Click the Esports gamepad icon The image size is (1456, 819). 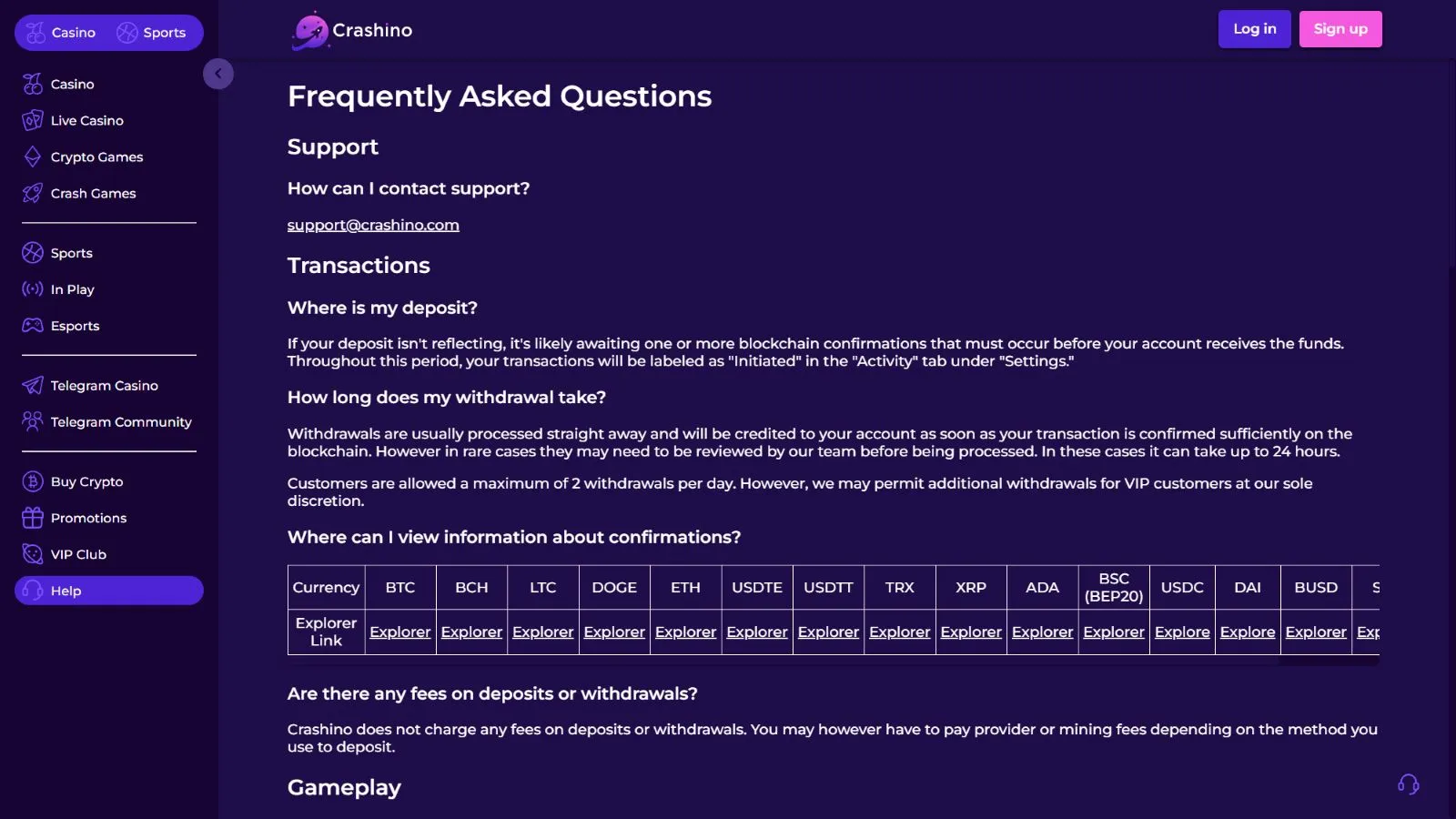pyautogui.click(x=33, y=326)
